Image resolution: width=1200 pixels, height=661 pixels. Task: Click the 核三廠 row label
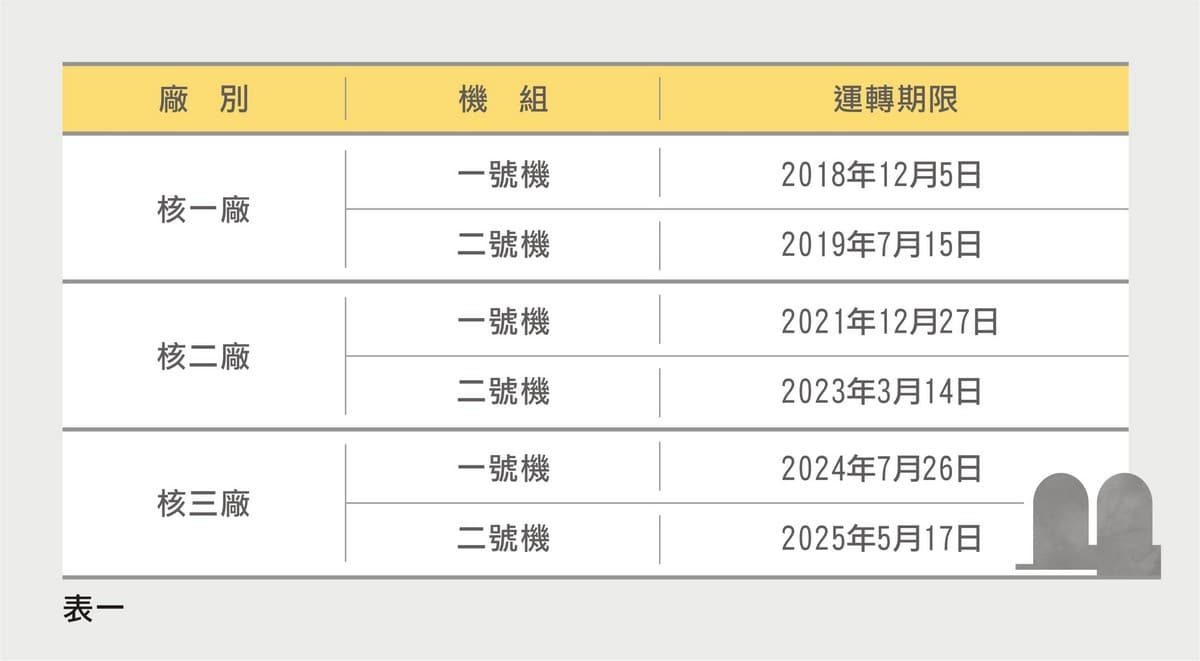pos(204,504)
